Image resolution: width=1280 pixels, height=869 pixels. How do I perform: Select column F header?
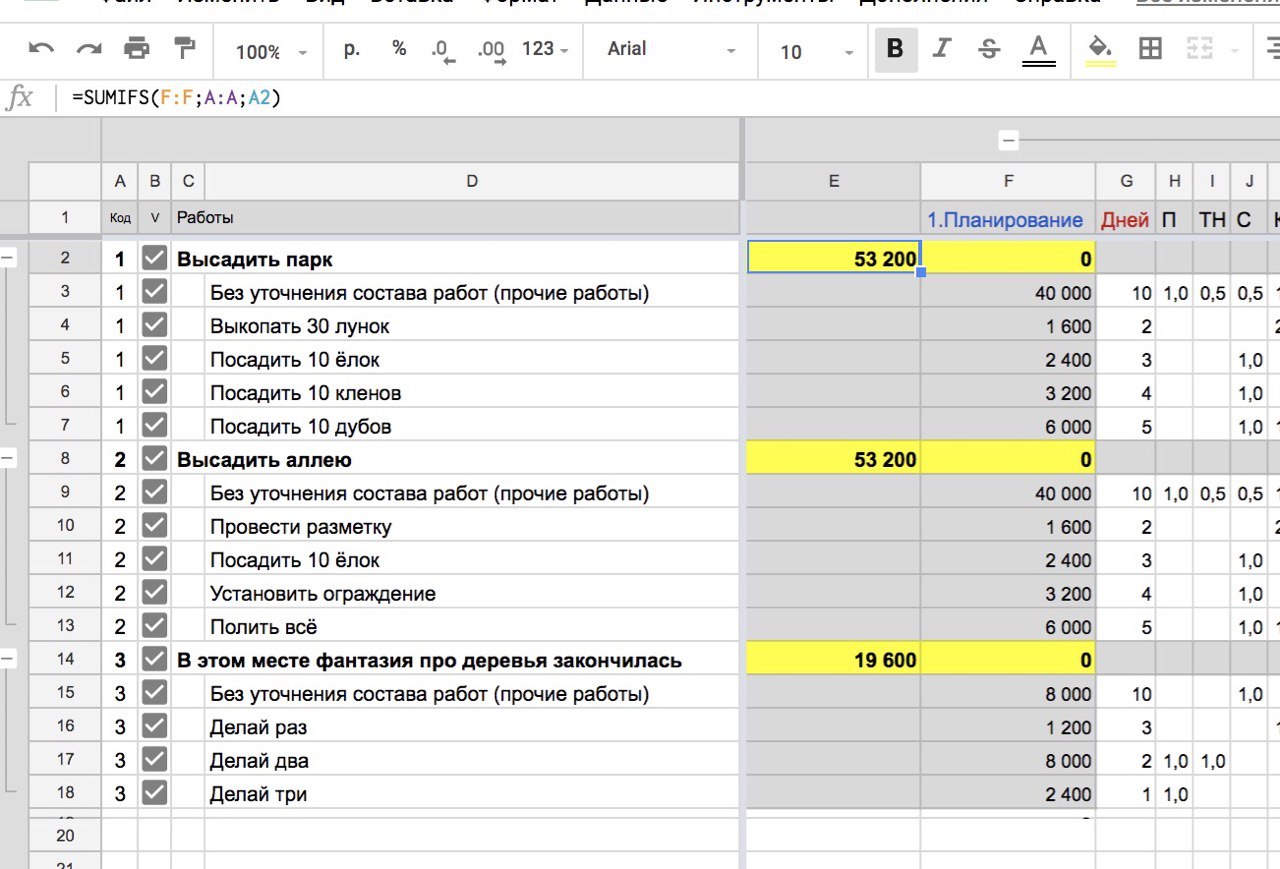[1008, 181]
